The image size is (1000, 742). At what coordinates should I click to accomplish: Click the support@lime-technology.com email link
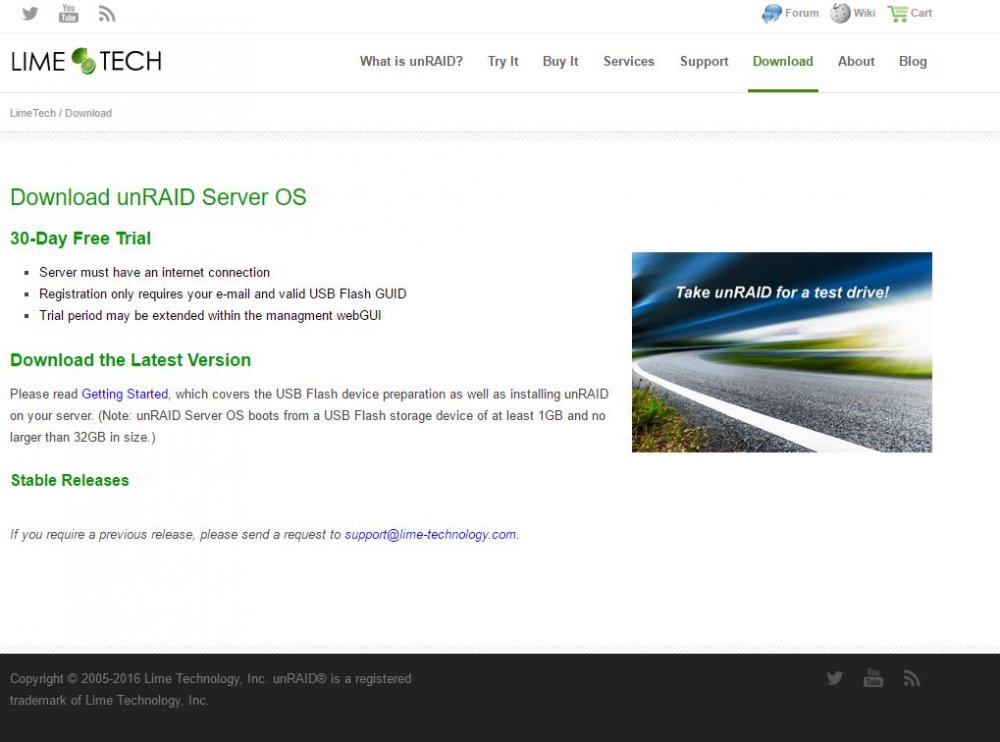coord(430,534)
